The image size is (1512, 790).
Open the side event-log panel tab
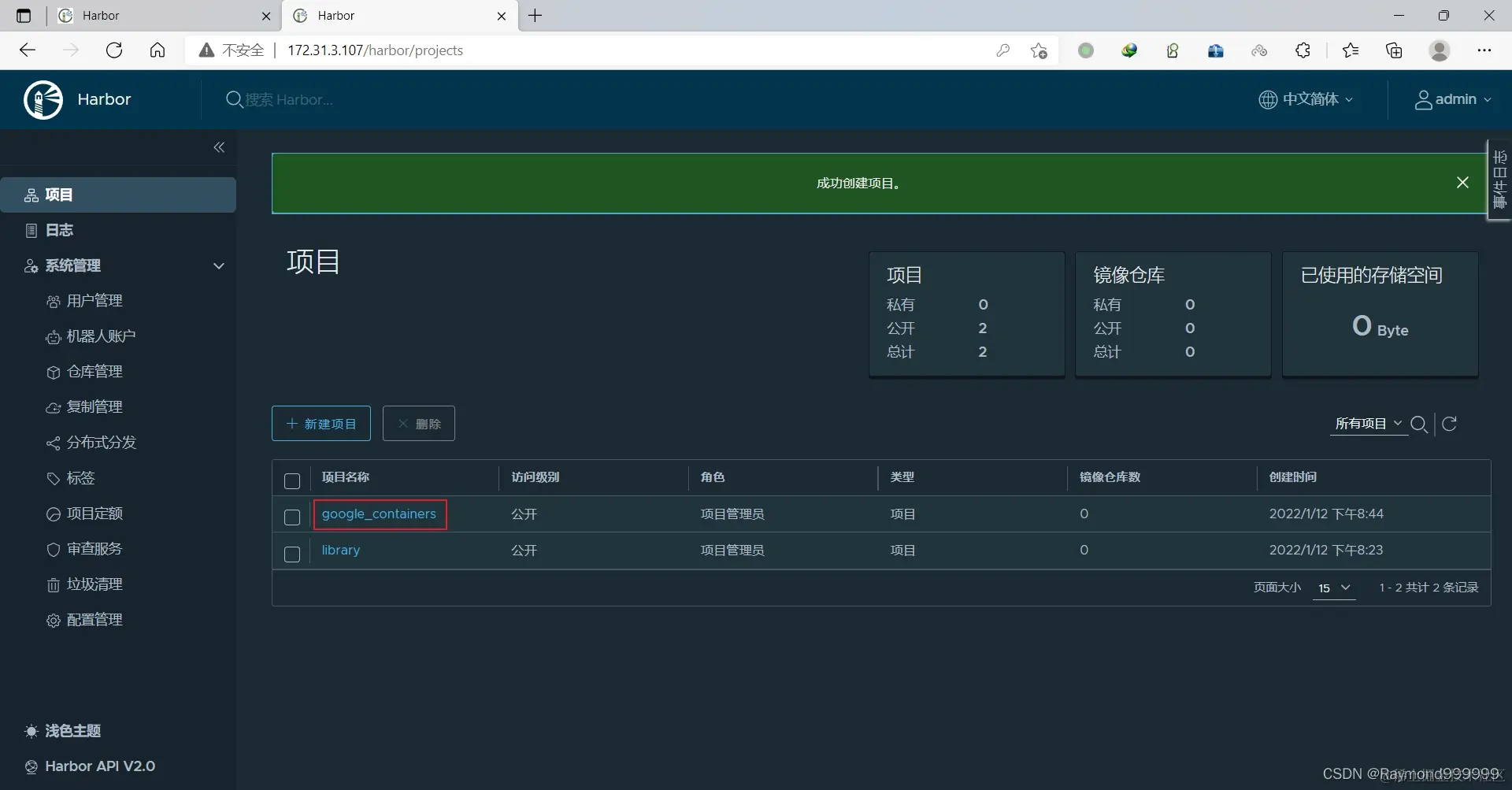1499,180
